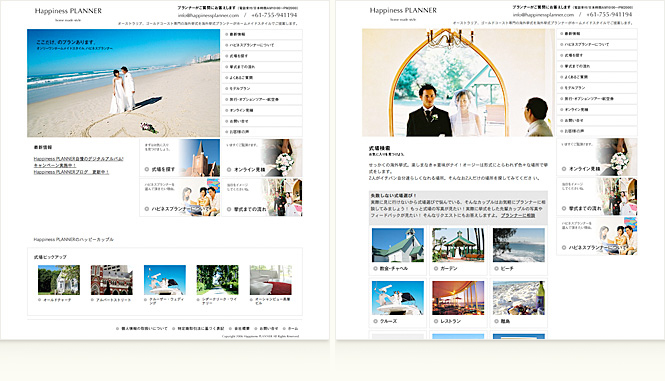Screen dimensions: 665x381
Task: Open the Happiness PLANNER blog update link
Action: click(71, 172)
